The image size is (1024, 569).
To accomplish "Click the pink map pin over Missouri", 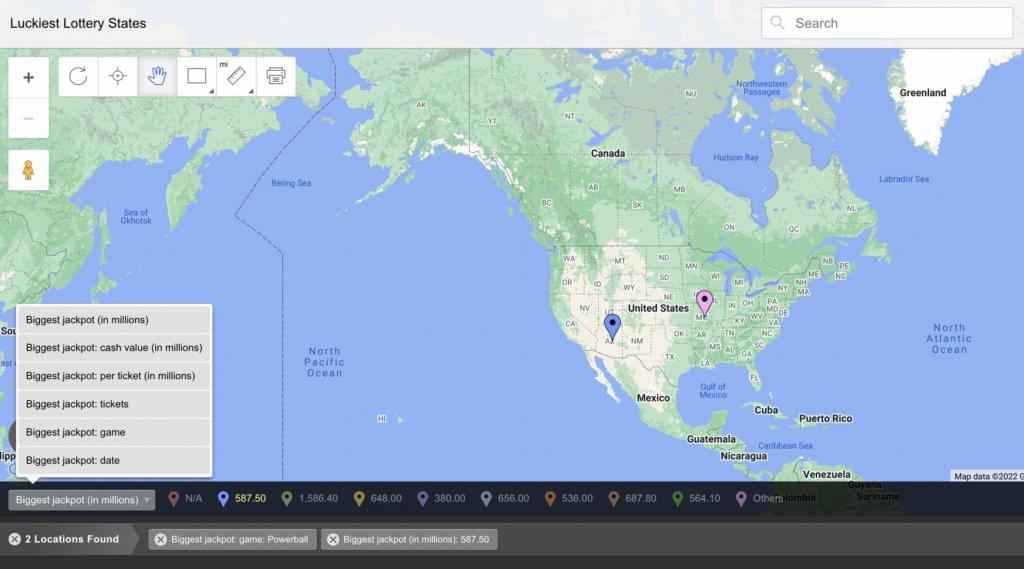I will (x=704, y=302).
